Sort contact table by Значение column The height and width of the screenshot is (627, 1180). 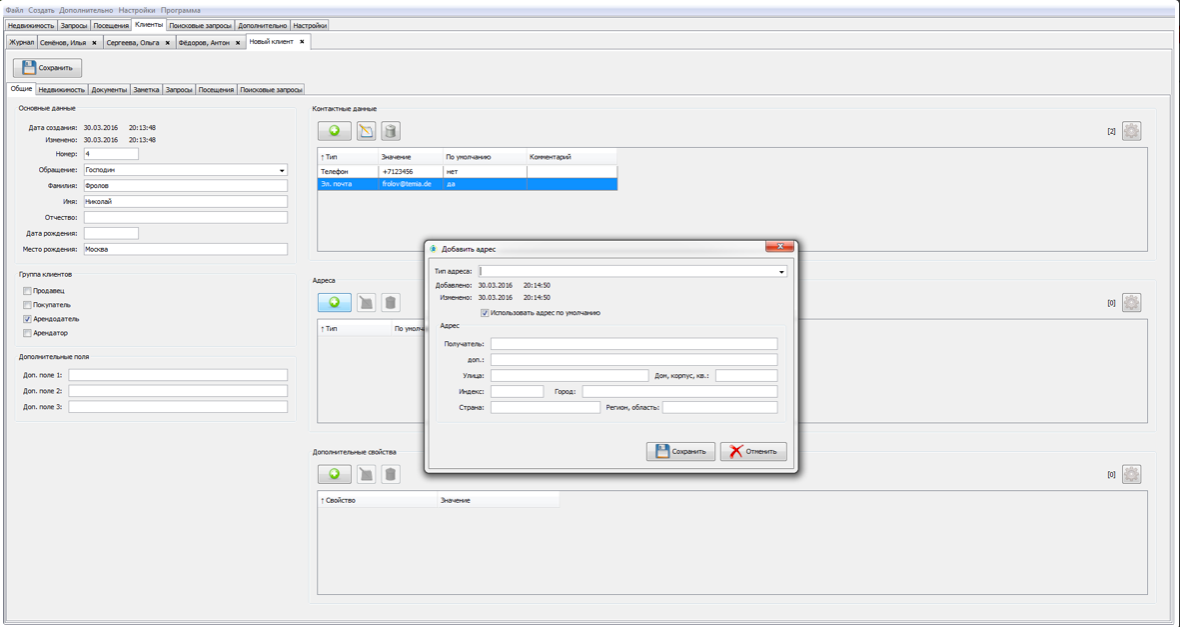point(410,157)
